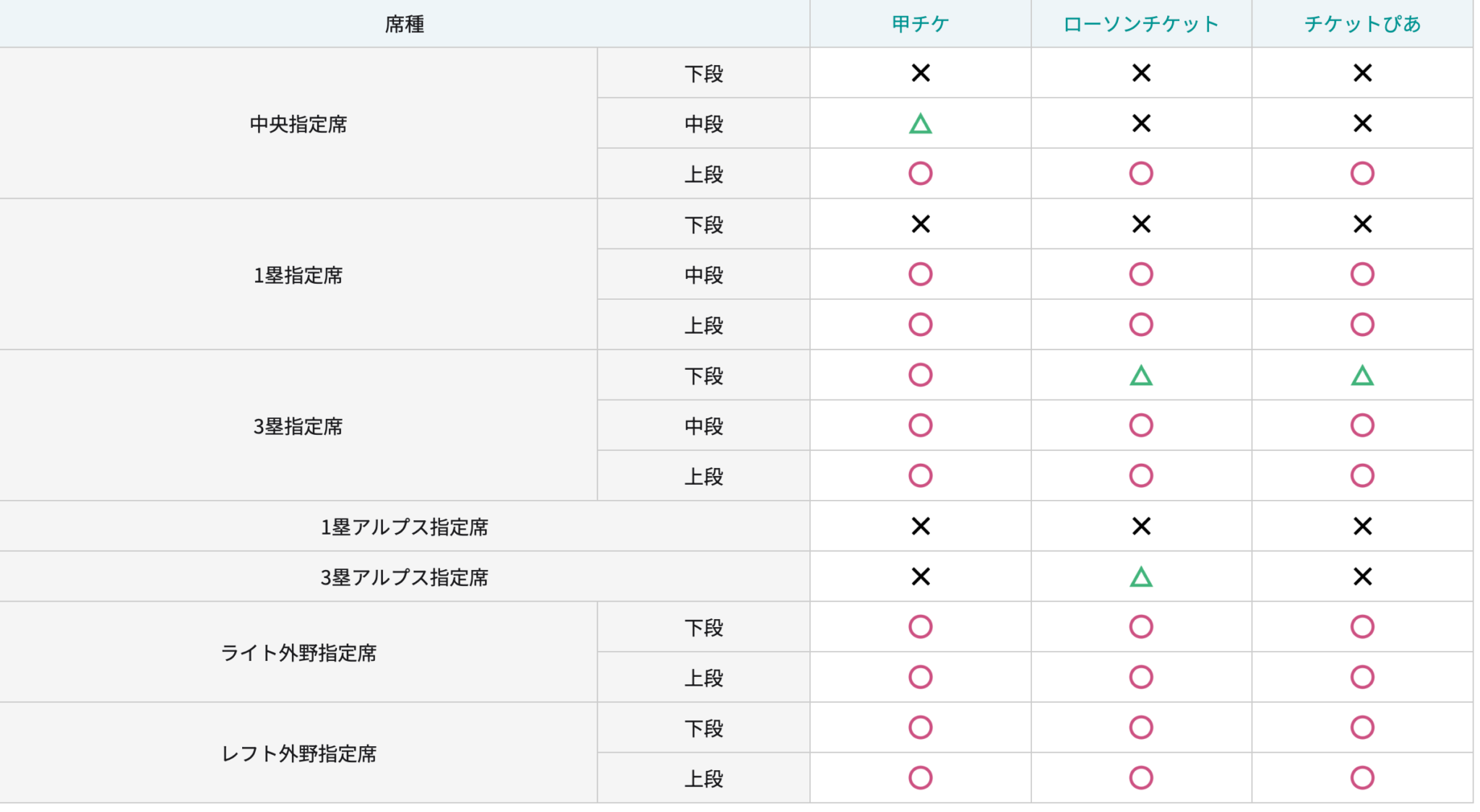Viewport: 1480px width, 812px height.
Task: Click the X mark for 3塁アルプス指定席 under チケットぴあ
Action: pos(1361,576)
